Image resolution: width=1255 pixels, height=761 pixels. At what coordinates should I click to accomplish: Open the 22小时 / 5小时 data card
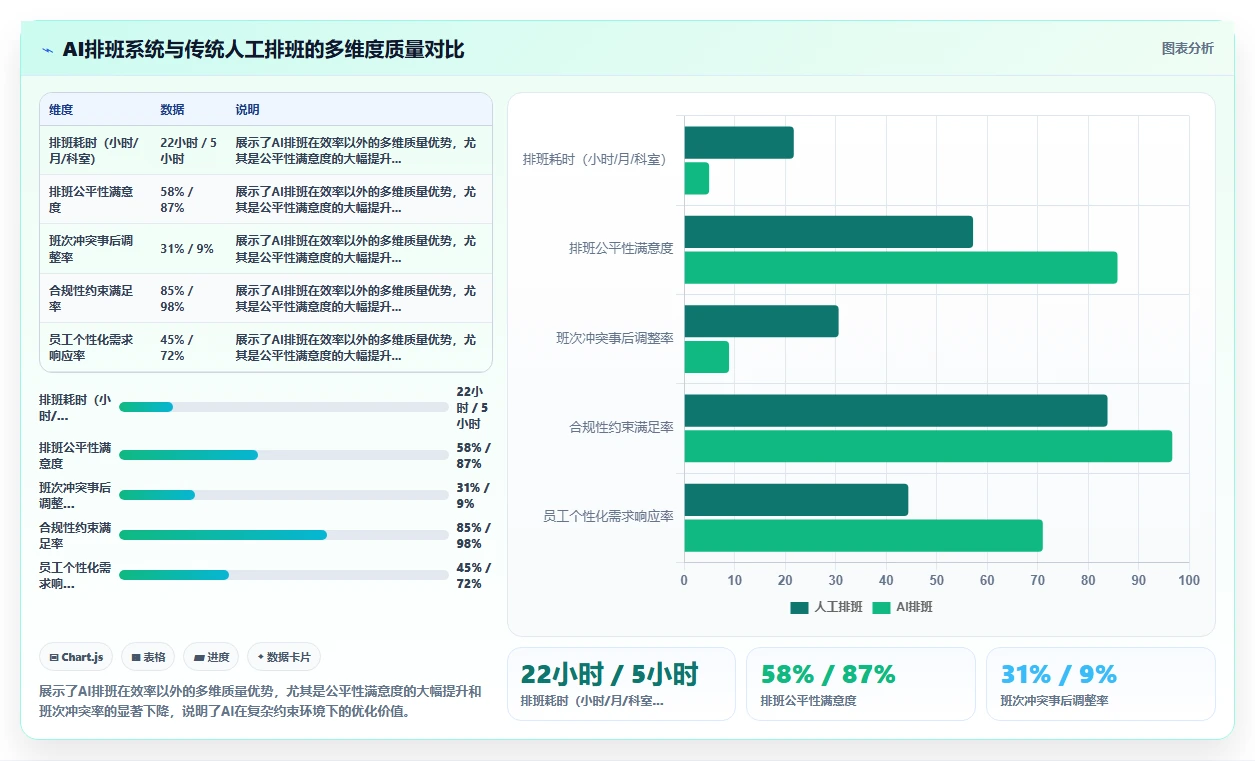click(621, 684)
